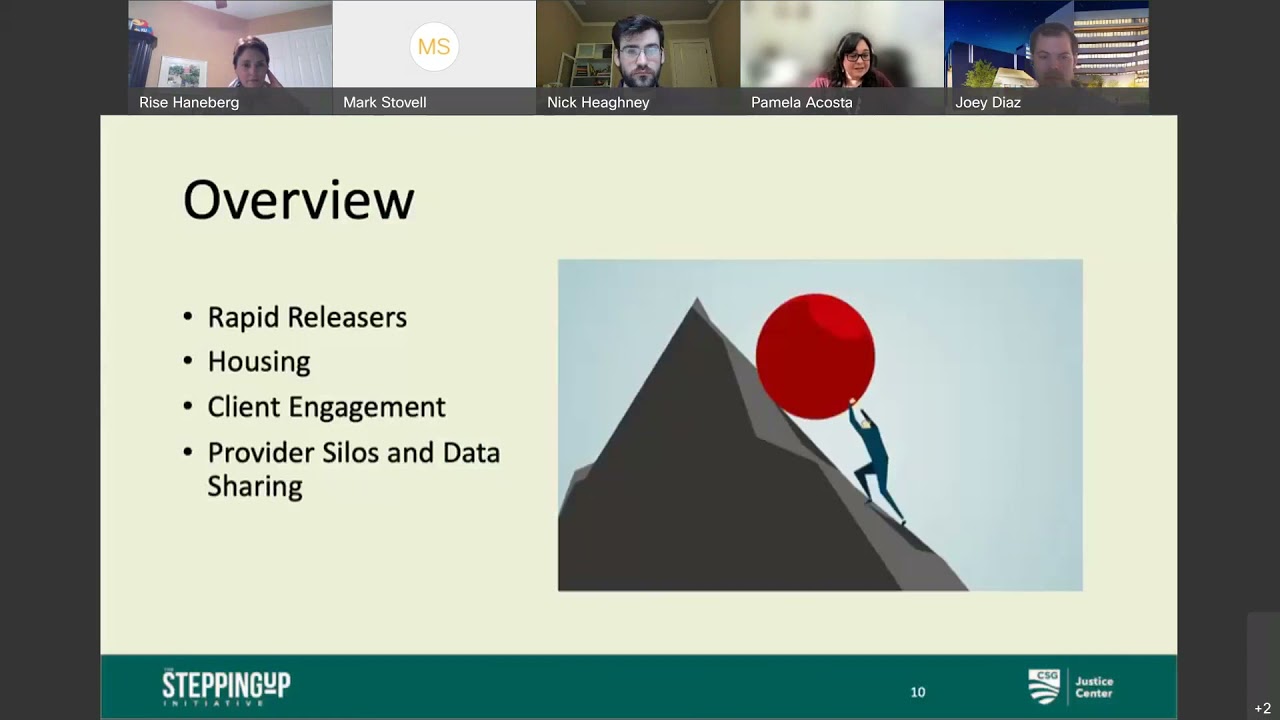The image size is (1280, 720).
Task: Click the boulder-pushing mountain illustration
Action: coord(820,425)
